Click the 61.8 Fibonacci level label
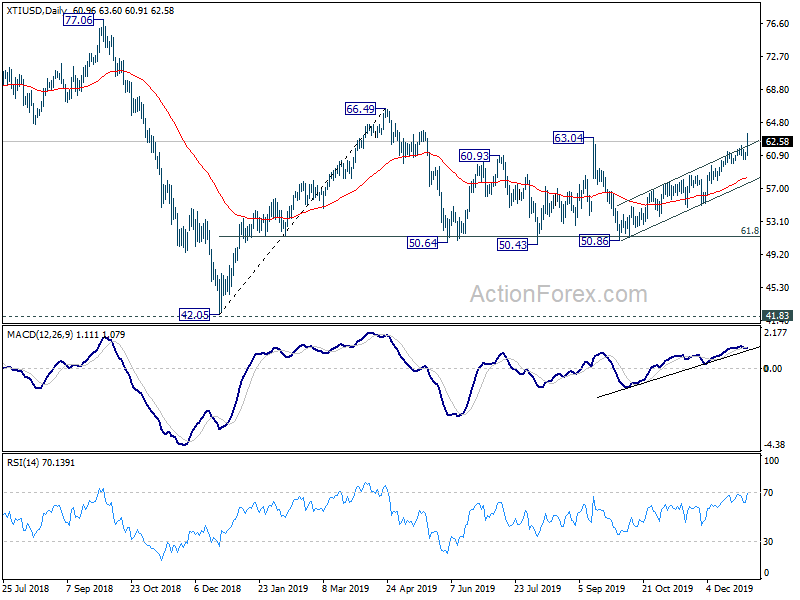Viewport: 800px width, 600px height. point(749,231)
